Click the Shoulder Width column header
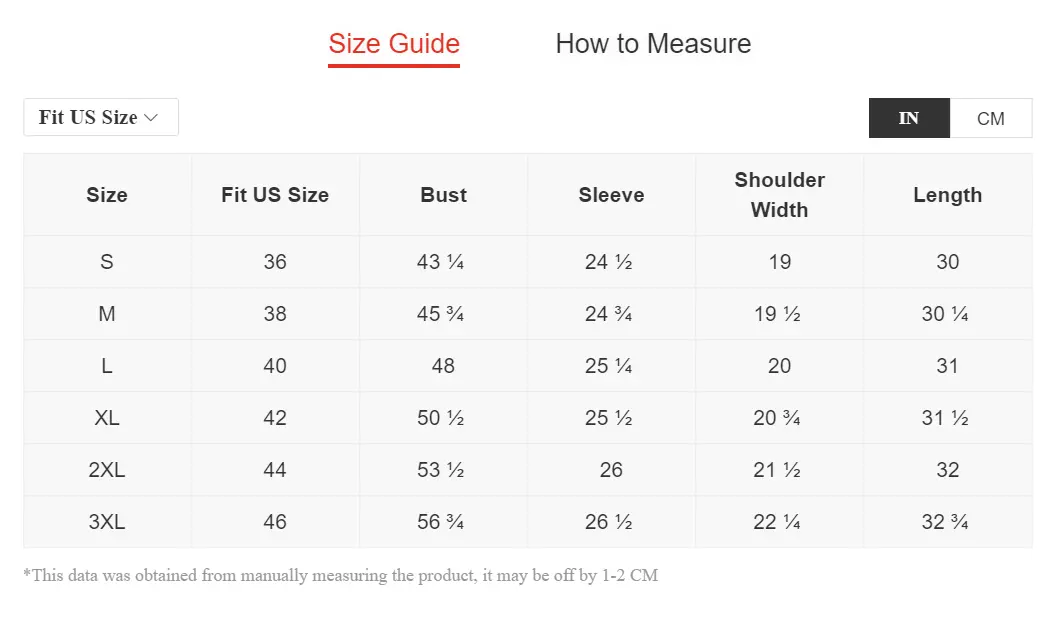Image resolution: width=1053 pixels, height=623 pixels. (x=779, y=195)
